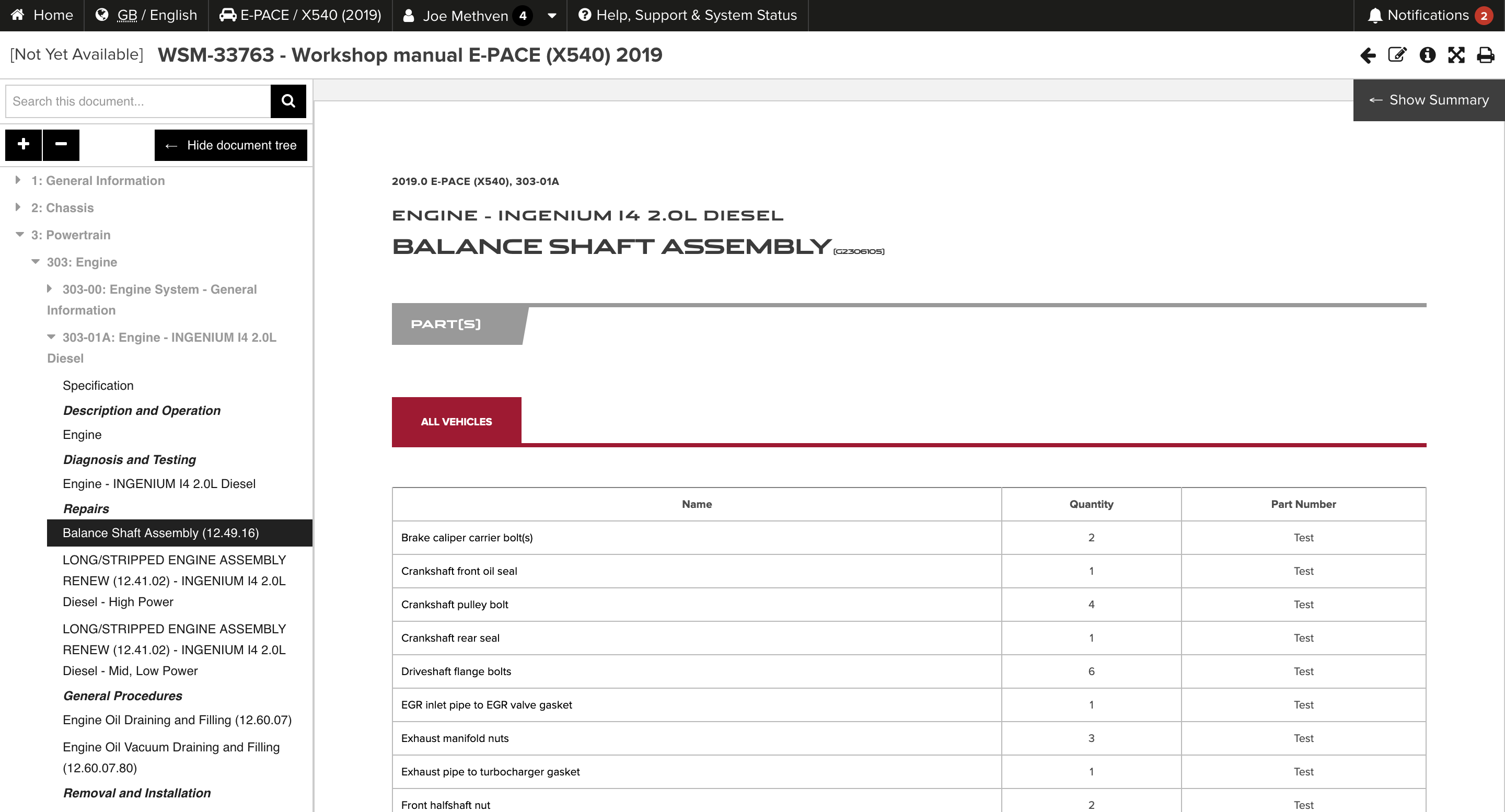Open Engine Oil Vacuum Draining and Filling
Image resolution: width=1505 pixels, height=812 pixels.
(171, 757)
